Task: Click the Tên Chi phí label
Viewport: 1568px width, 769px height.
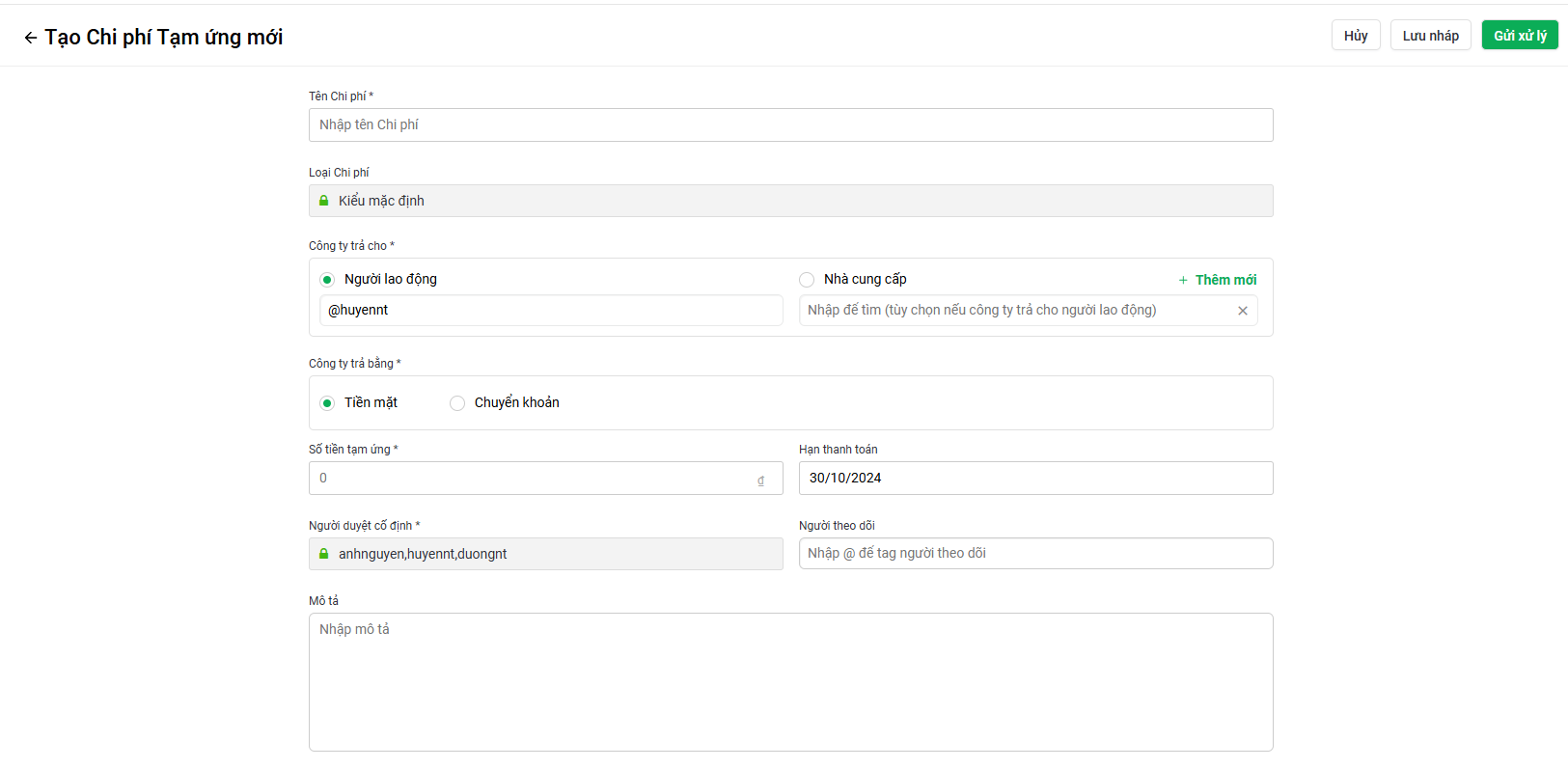Action: (x=341, y=96)
